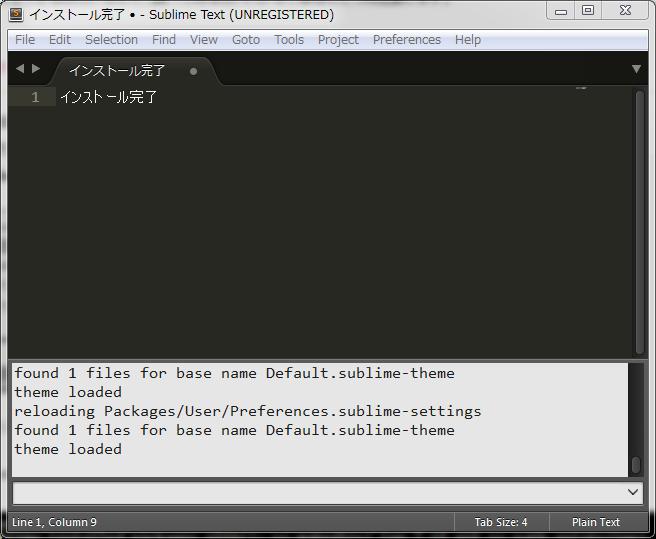Open the Find menu

(x=164, y=40)
